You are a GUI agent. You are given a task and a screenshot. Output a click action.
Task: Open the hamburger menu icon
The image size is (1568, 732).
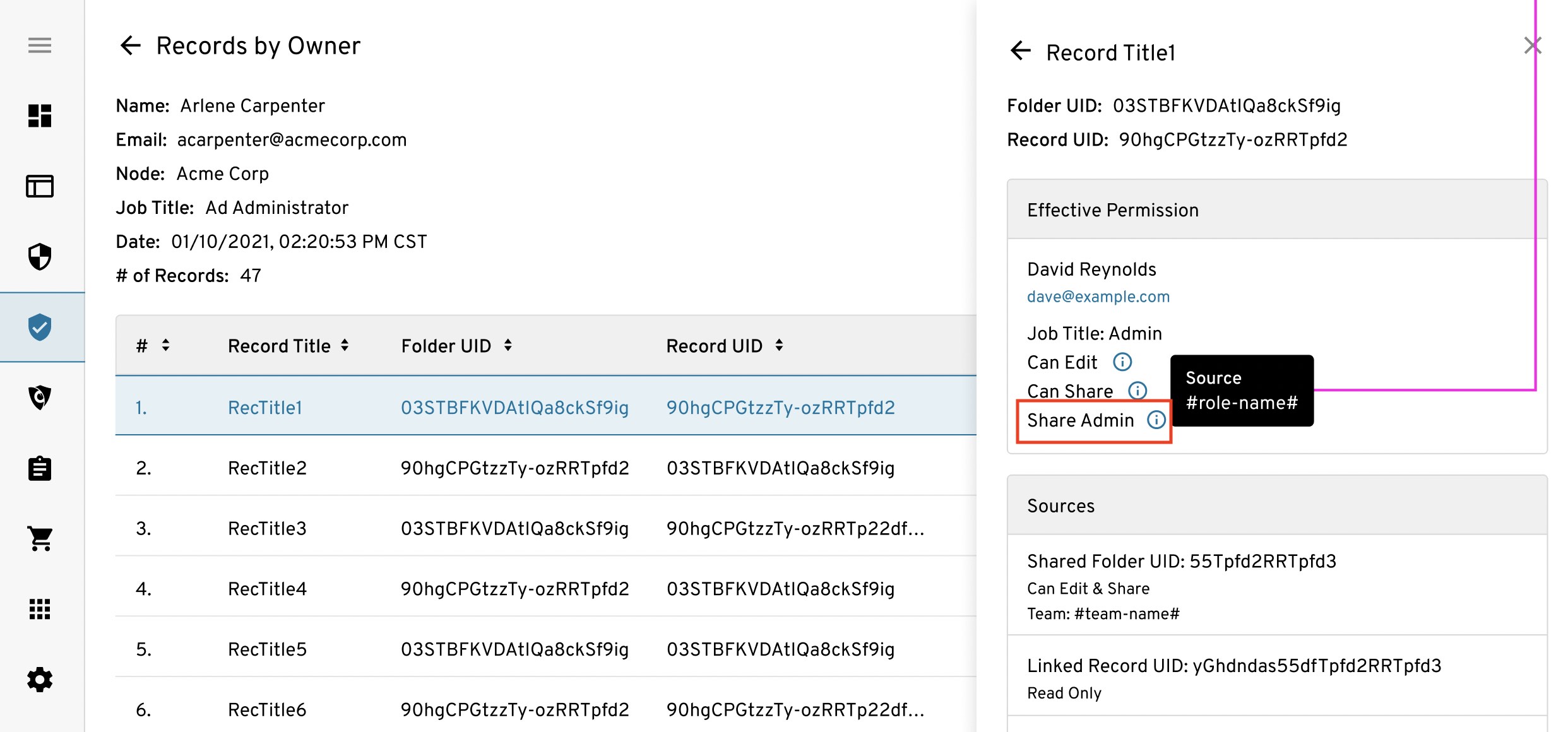point(39,45)
